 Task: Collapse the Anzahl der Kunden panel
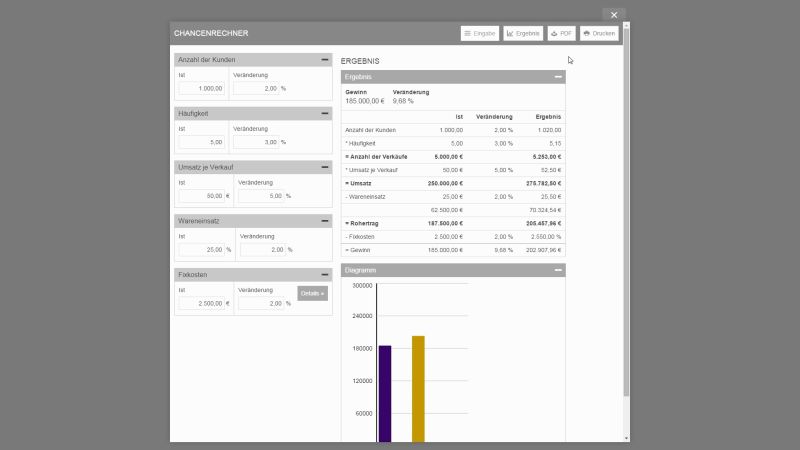(x=324, y=60)
